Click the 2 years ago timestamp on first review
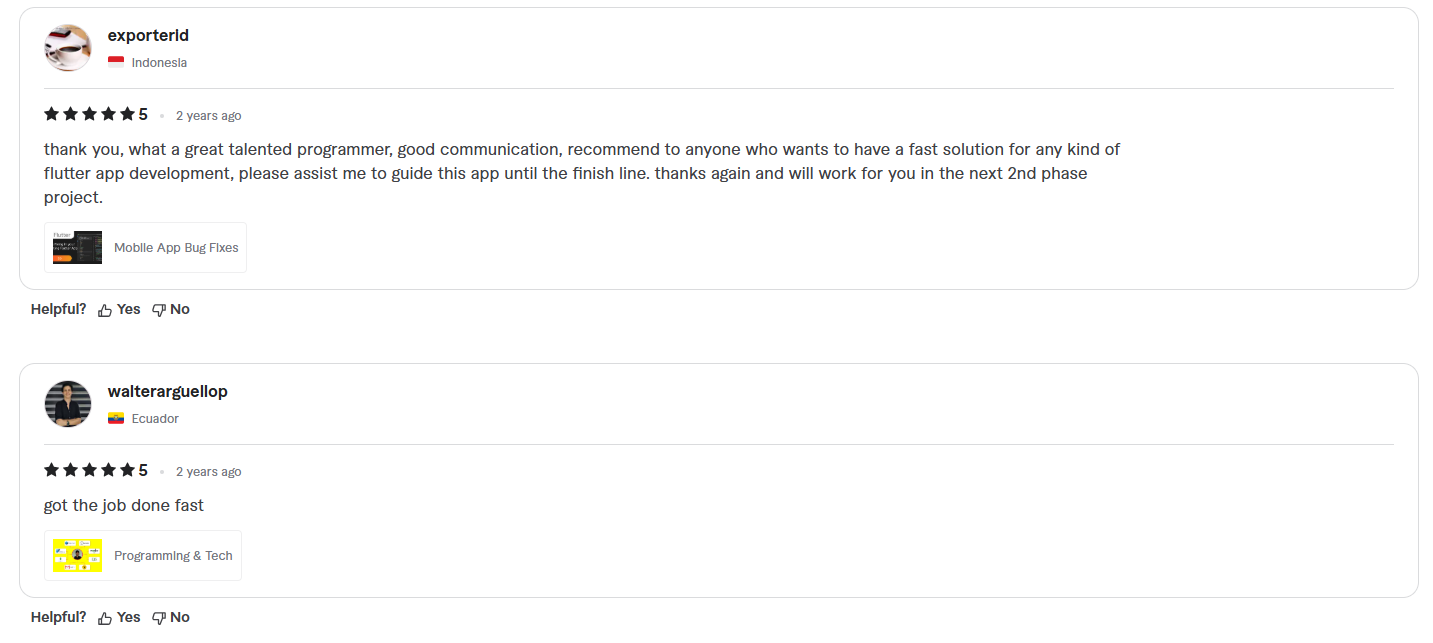This screenshot has width=1433, height=643. [x=208, y=115]
